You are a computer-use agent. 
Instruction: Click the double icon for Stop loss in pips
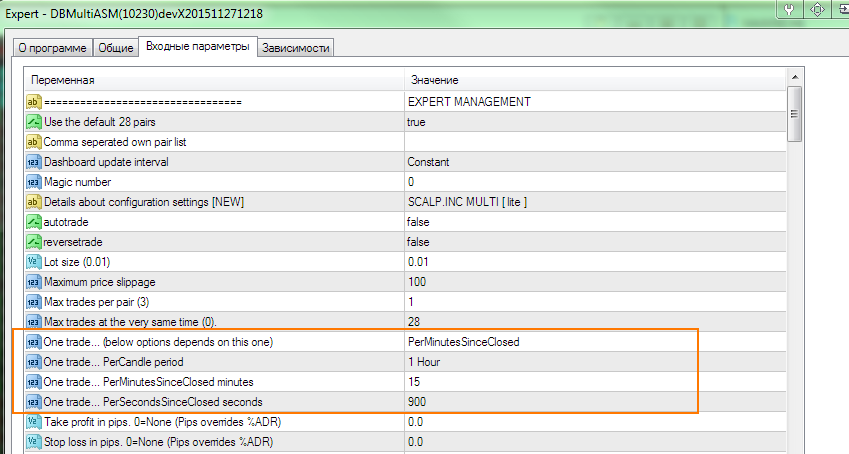[x=34, y=442]
